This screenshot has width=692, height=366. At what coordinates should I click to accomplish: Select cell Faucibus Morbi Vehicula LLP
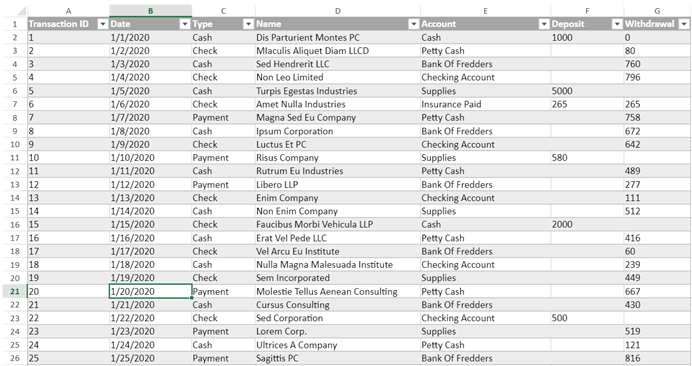(338, 224)
